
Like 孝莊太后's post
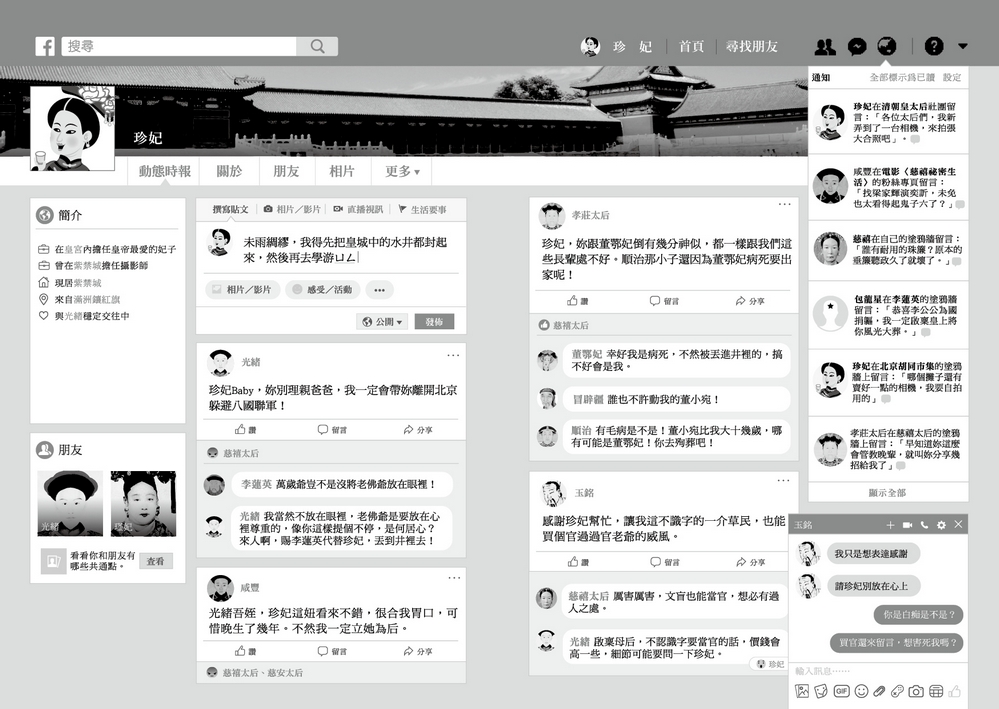coord(578,301)
